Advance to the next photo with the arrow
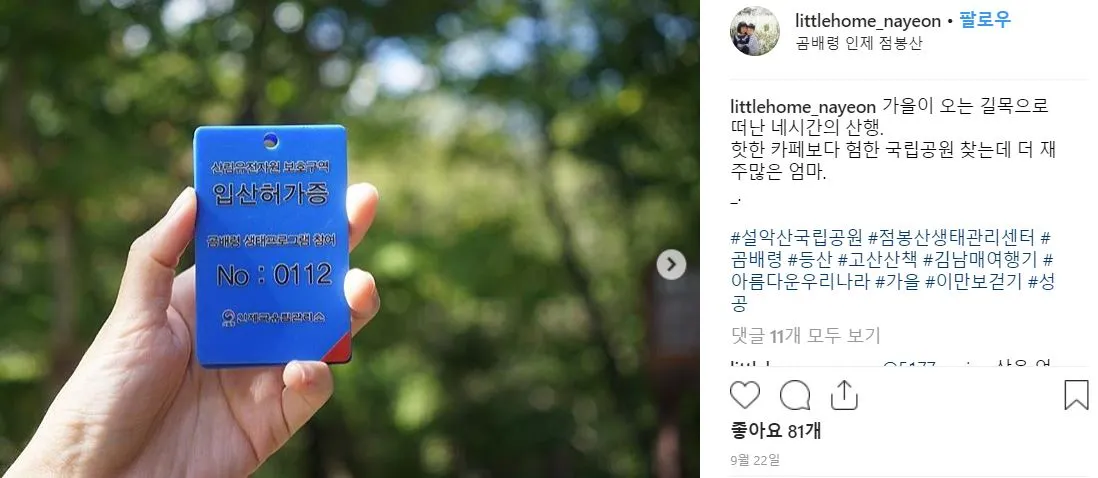The height and width of the screenshot is (478, 1098). 671,265
